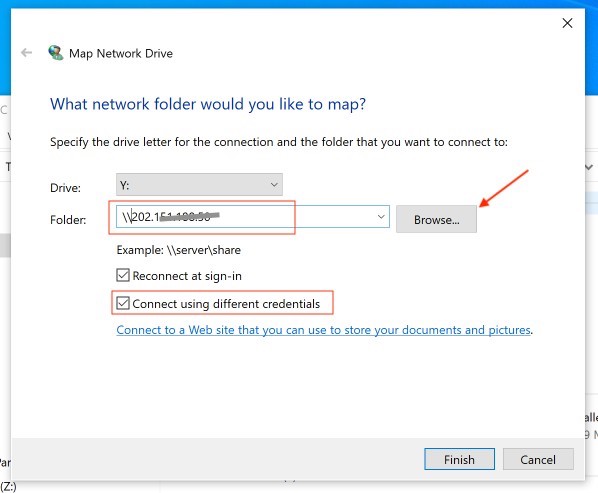The height and width of the screenshot is (493, 598).
Task: Click the 'What network folder' heading
Action: click(208, 104)
